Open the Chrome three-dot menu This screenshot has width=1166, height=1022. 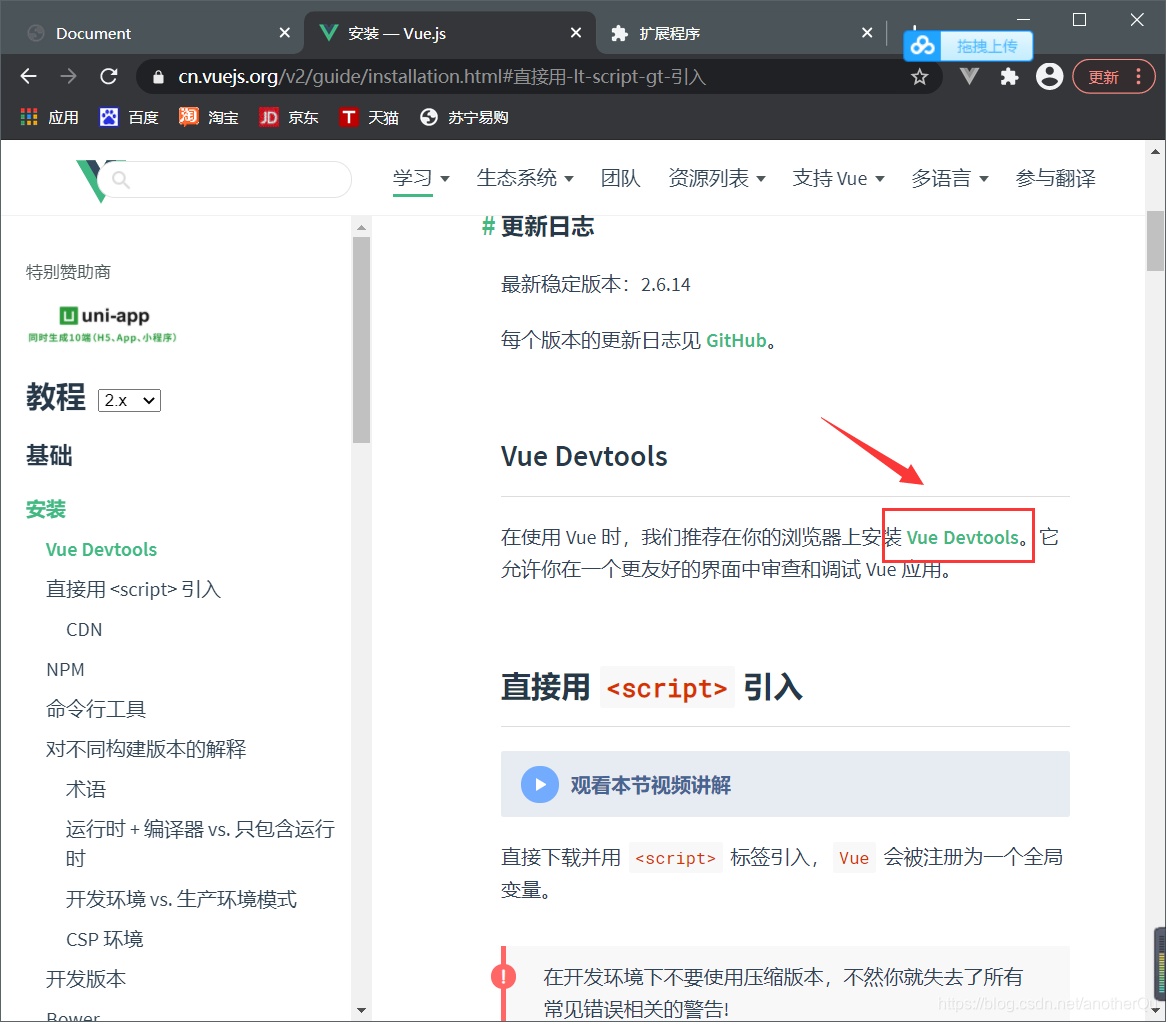[x=1138, y=77]
